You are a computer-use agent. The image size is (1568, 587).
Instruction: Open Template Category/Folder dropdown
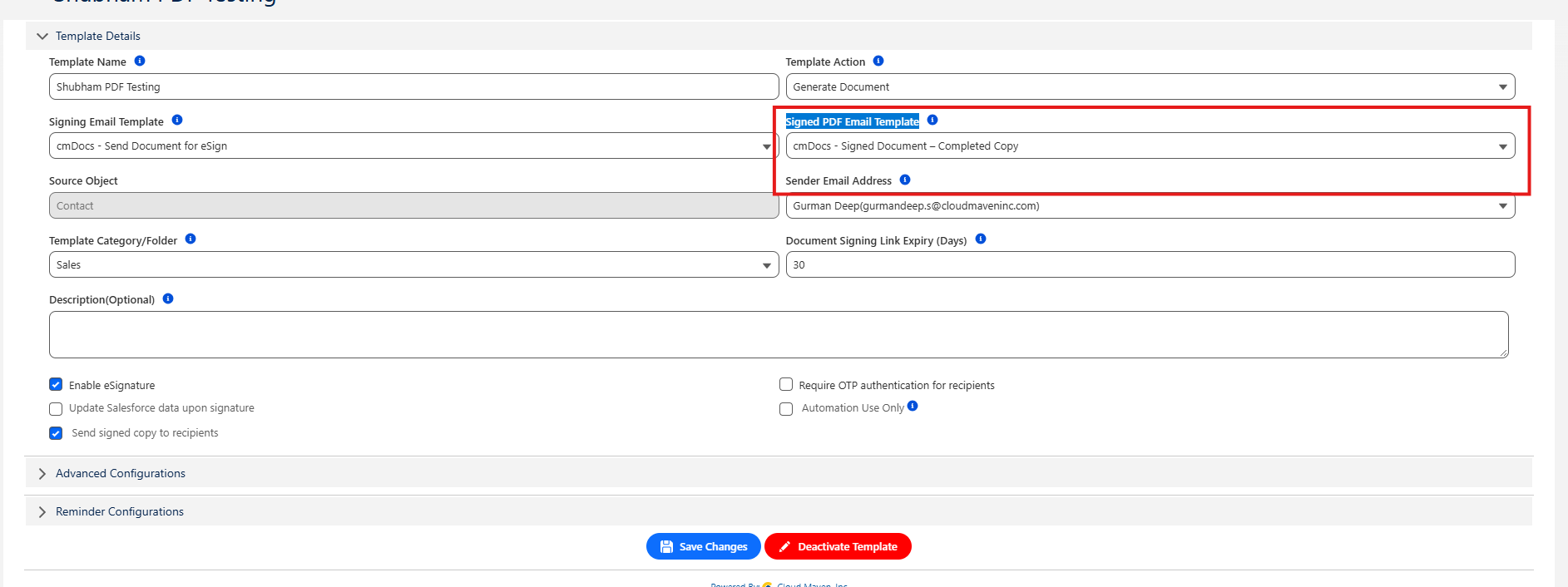coord(413,264)
